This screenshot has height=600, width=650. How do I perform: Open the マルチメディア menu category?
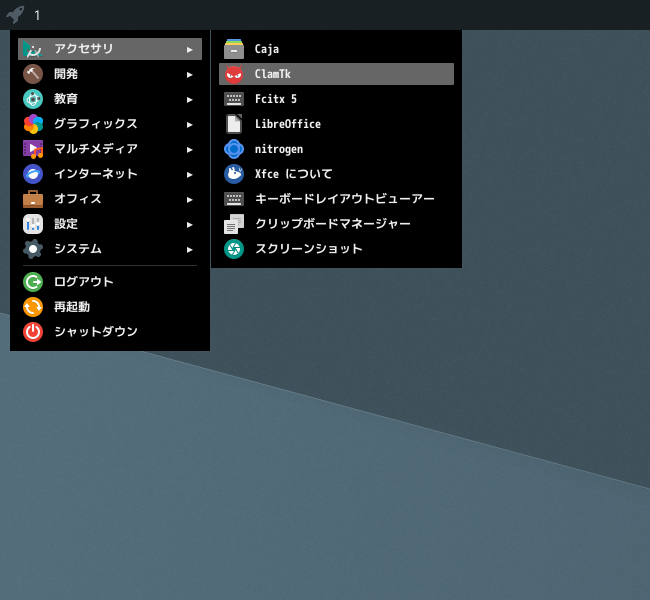coord(110,149)
